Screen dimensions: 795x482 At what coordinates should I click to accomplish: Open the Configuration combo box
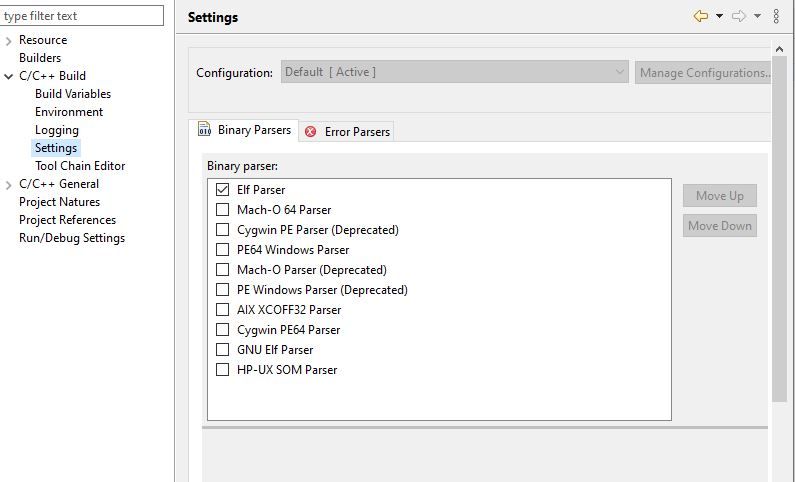point(455,72)
